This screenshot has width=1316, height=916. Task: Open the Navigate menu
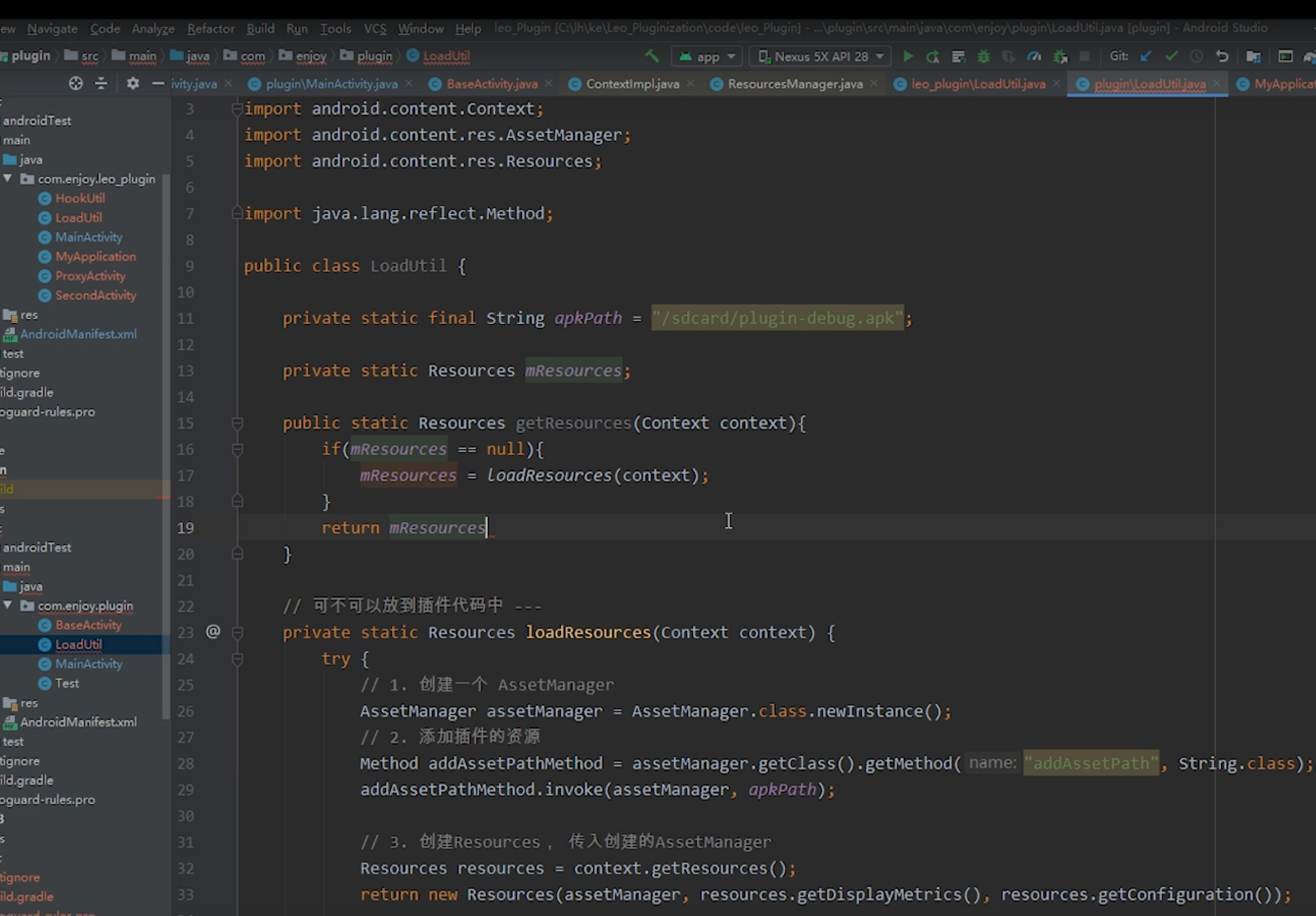pos(52,29)
